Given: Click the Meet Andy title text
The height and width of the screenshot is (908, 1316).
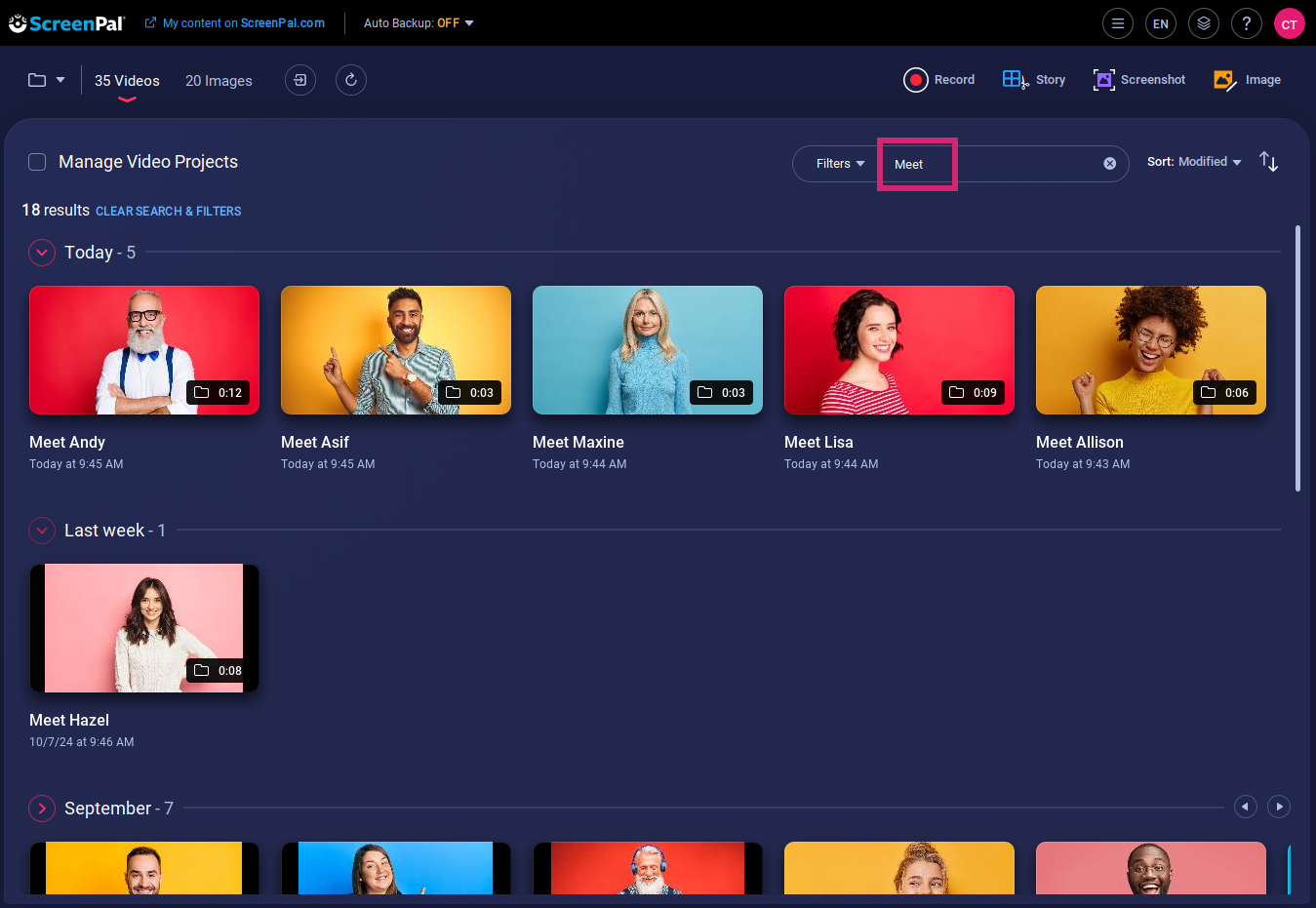Looking at the screenshot, I should coord(67,442).
